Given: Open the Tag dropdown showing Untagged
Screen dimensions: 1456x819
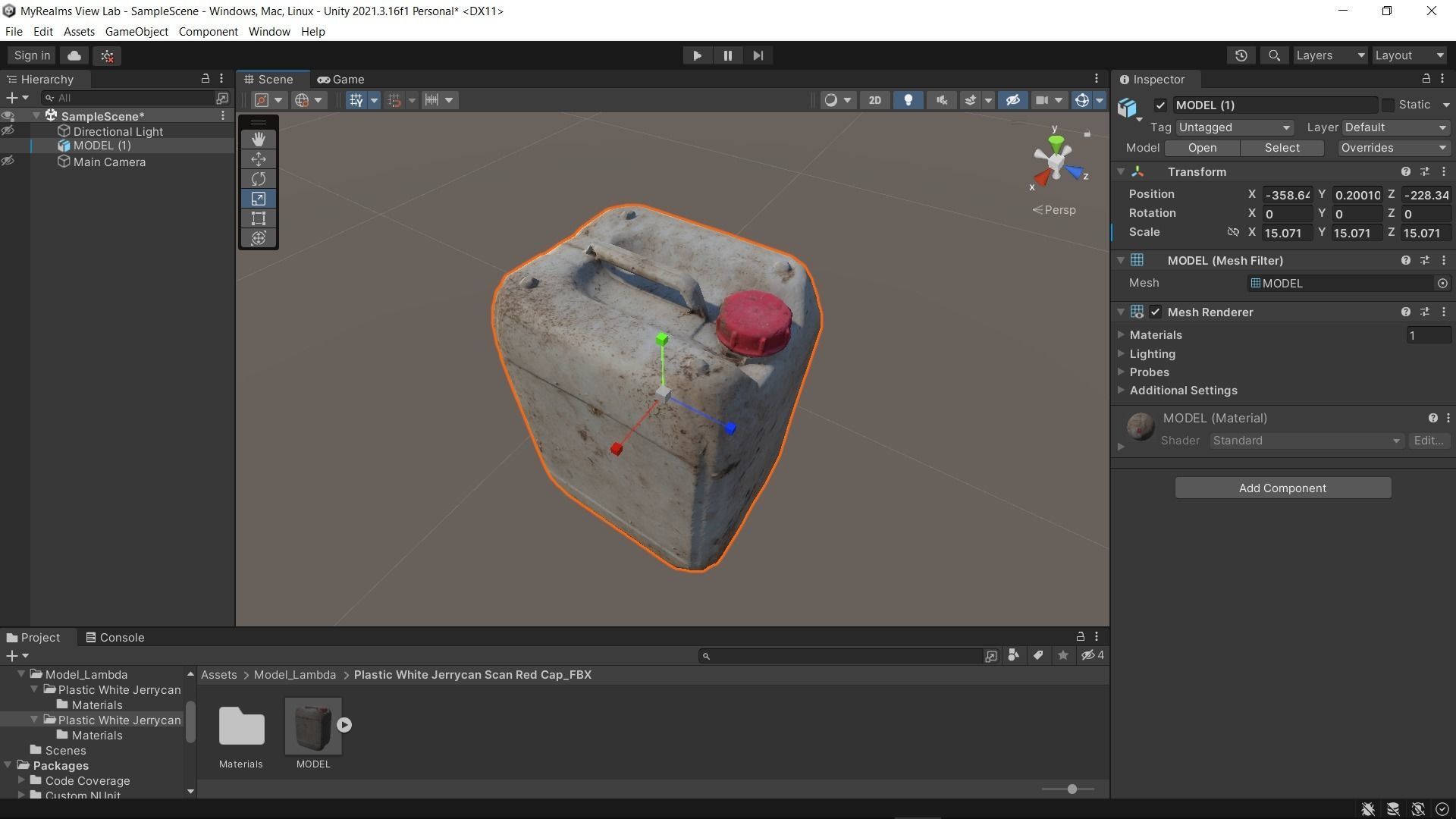Looking at the screenshot, I should point(1234,127).
